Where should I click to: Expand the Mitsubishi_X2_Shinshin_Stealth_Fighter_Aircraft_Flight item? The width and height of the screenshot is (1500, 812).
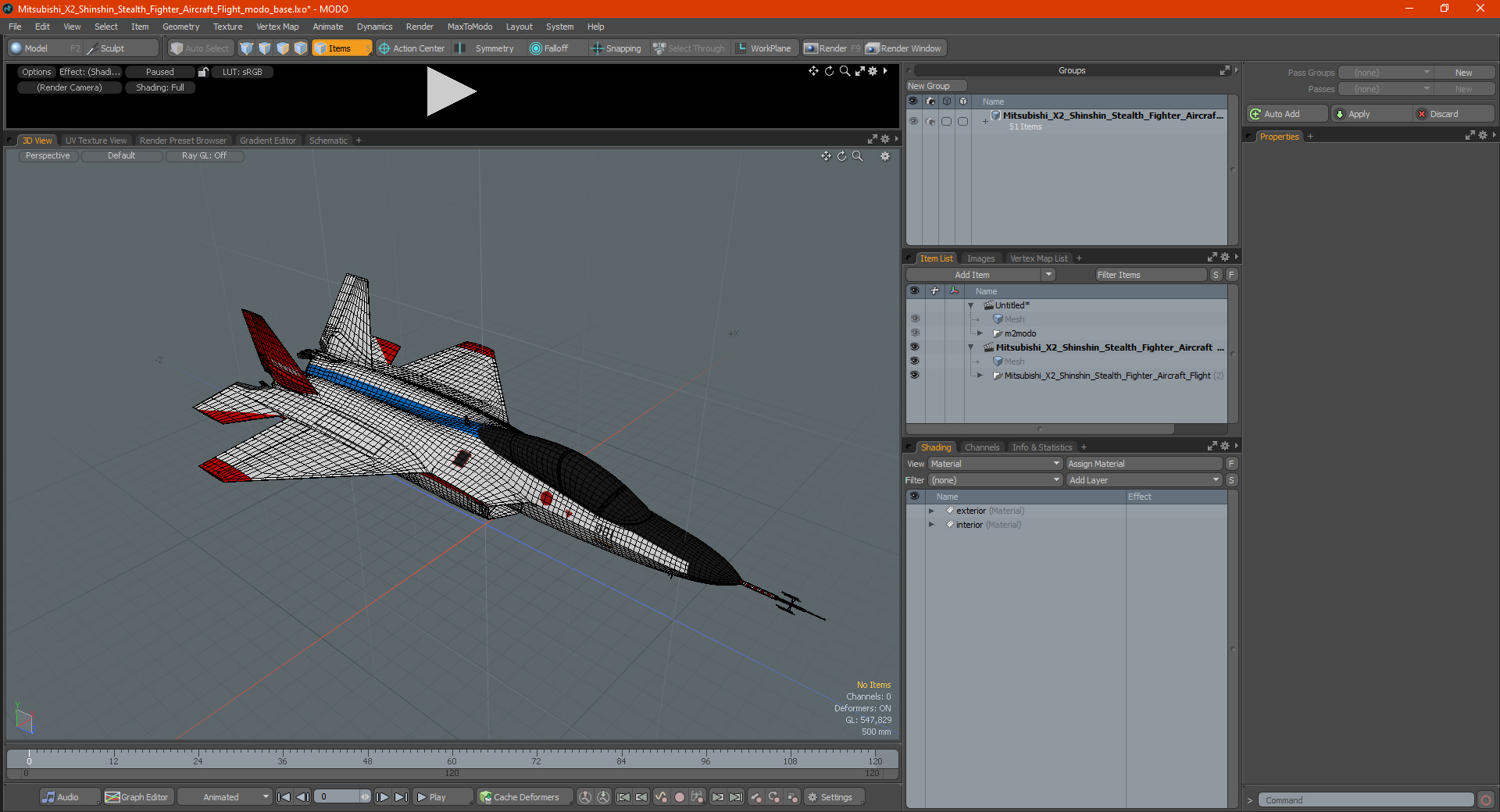point(980,376)
